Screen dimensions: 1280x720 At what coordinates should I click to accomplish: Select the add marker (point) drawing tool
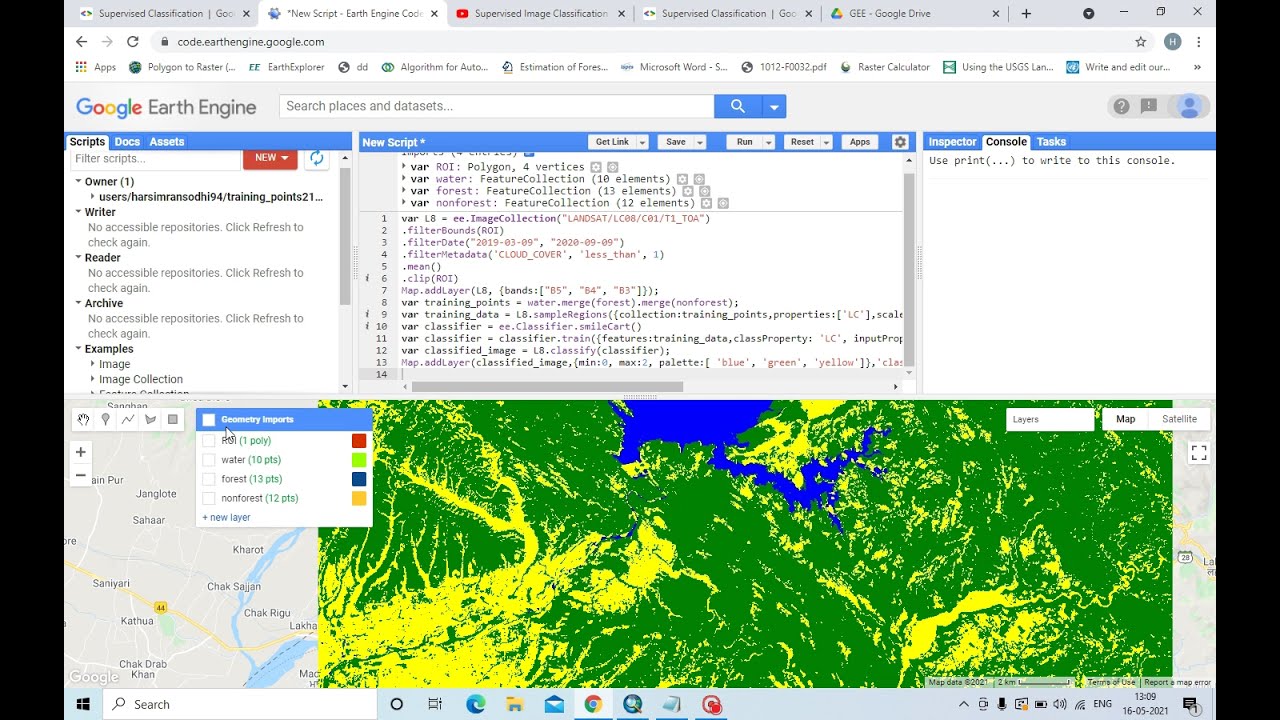pos(106,420)
